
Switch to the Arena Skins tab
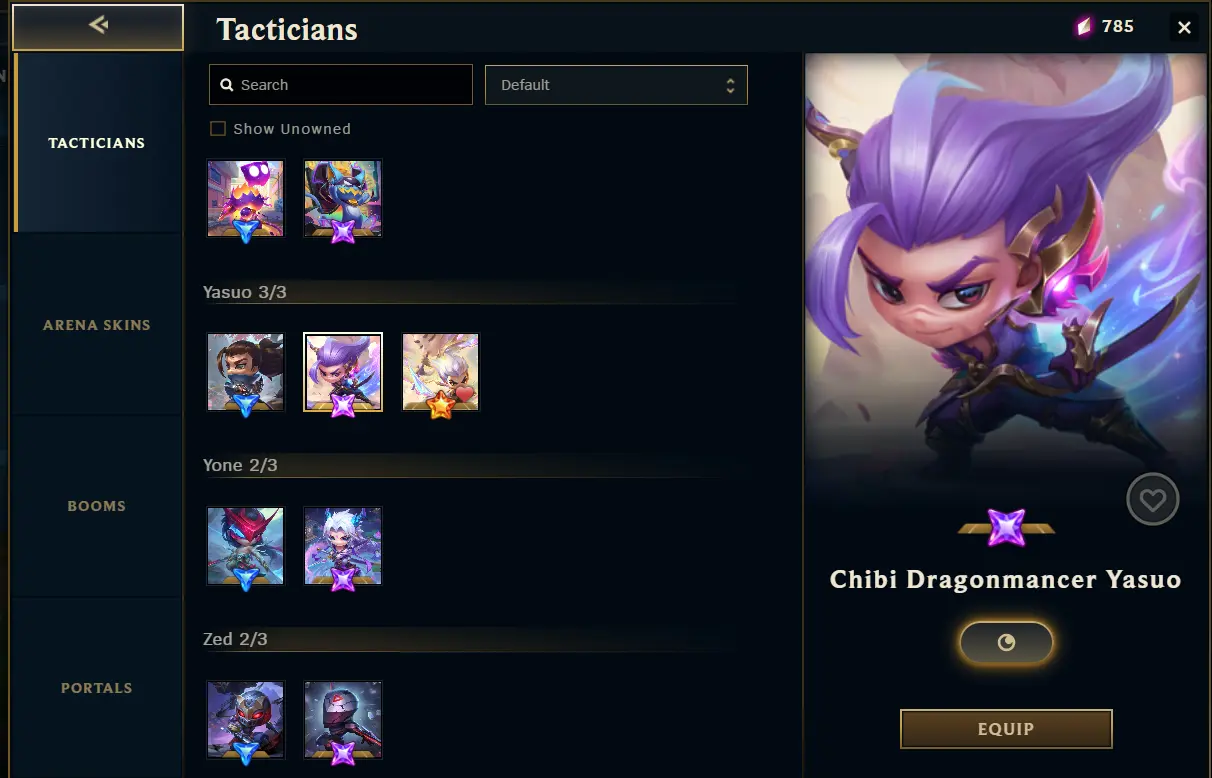97,324
